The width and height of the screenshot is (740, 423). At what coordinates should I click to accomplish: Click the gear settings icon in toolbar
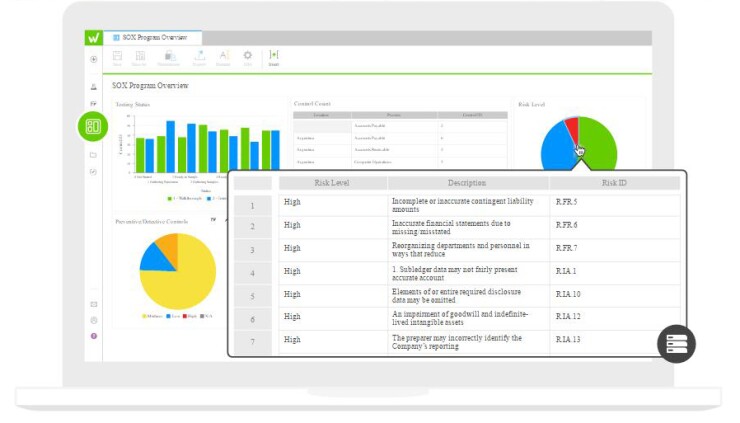click(248, 58)
